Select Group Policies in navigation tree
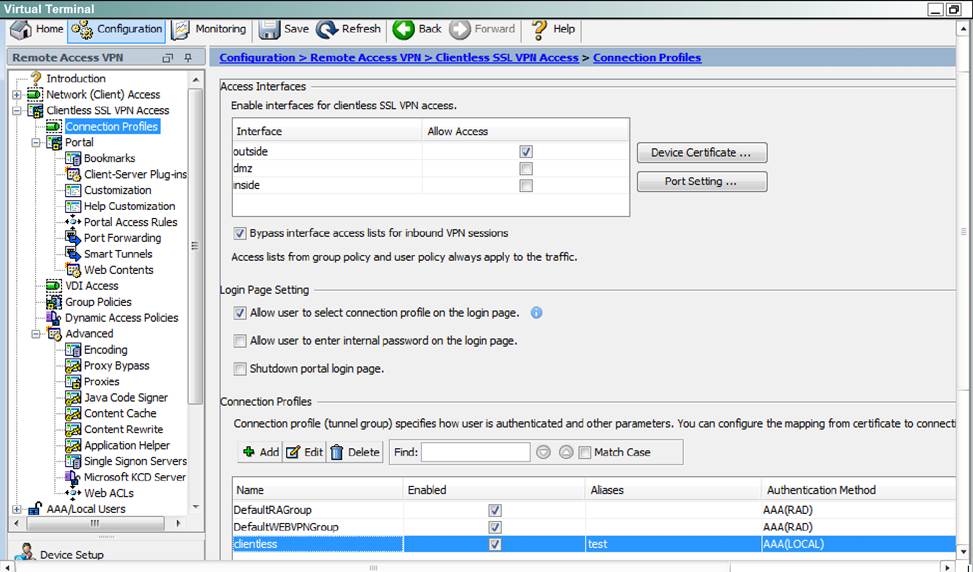This screenshot has height=572, width=973. tap(98, 302)
